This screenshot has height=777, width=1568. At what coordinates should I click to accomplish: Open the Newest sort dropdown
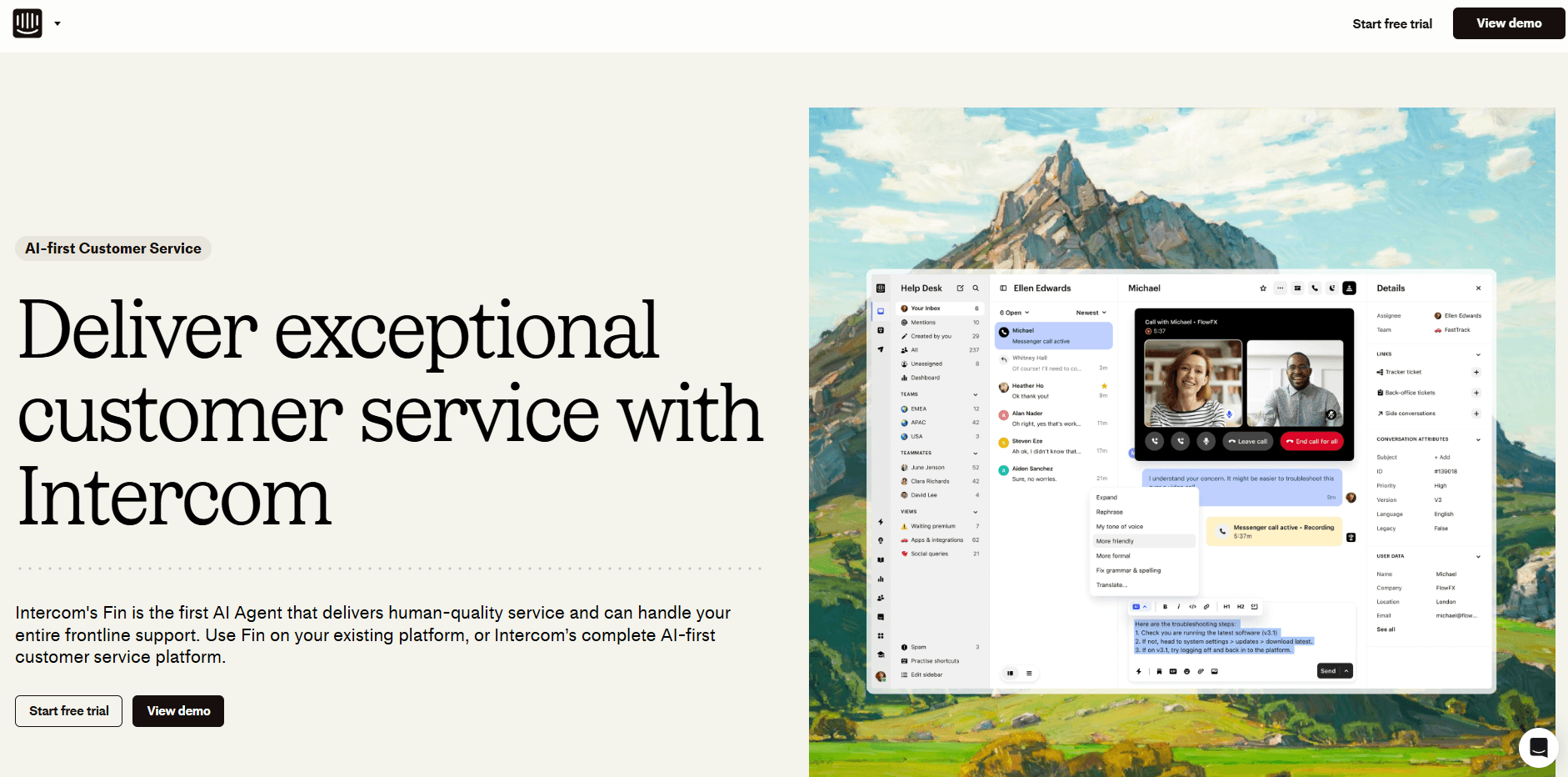click(1091, 313)
